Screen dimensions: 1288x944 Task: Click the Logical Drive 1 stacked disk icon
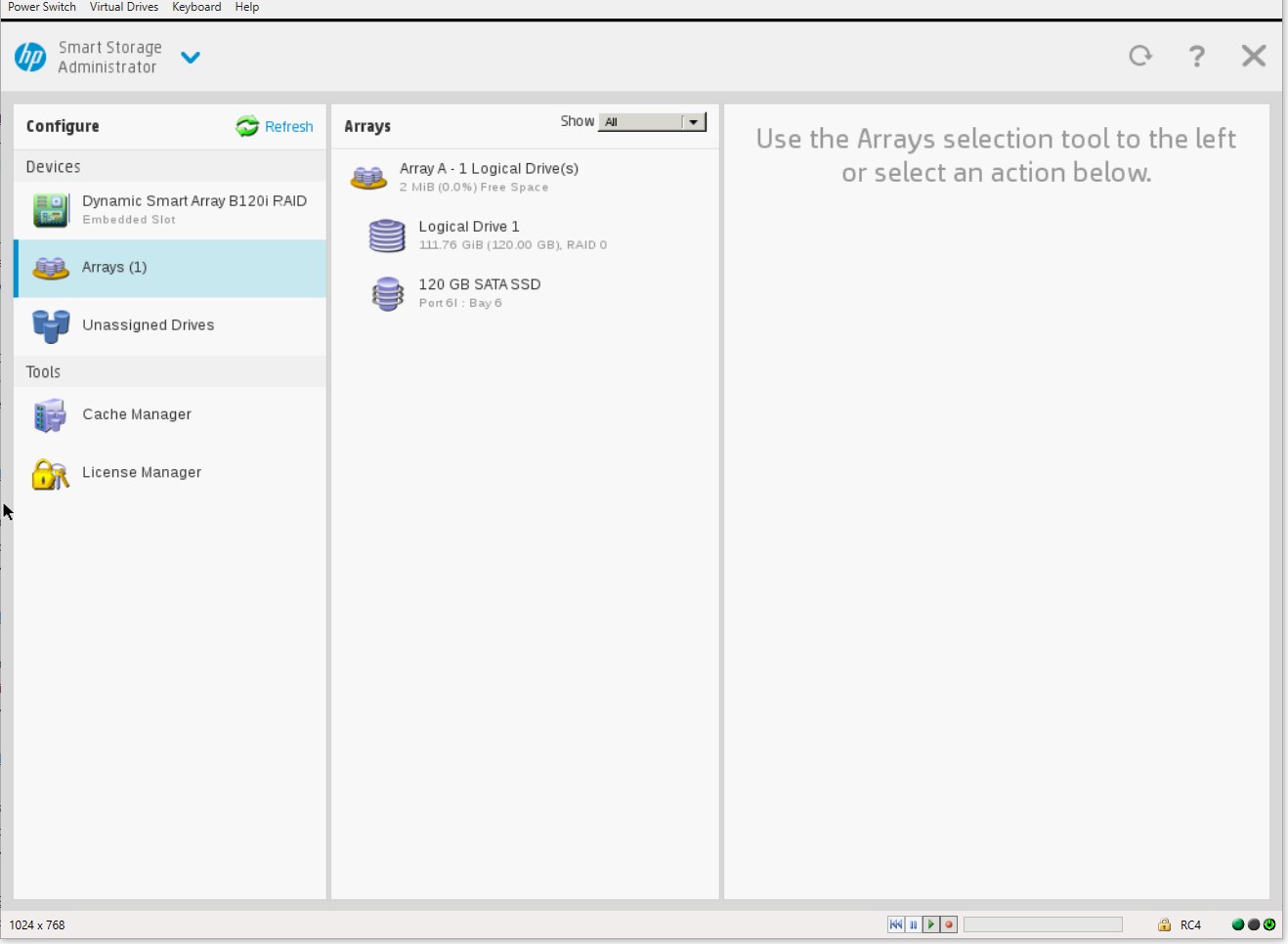click(x=387, y=236)
